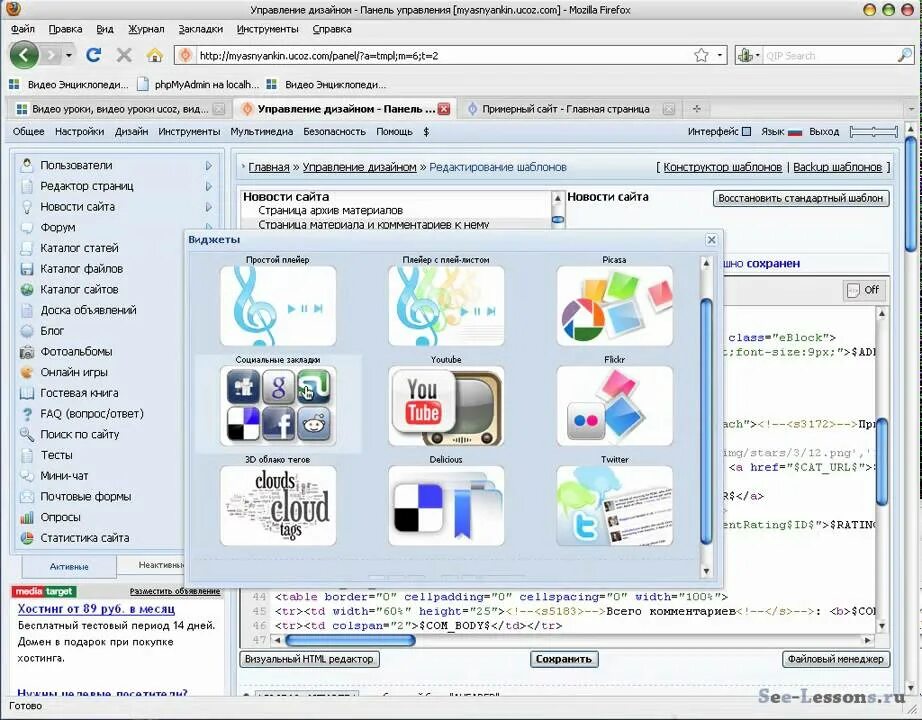Viewport: 922px width, 720px height.
Task: Open the phpMyAdmin на localh... bookmark
Action: coord(199,85)
